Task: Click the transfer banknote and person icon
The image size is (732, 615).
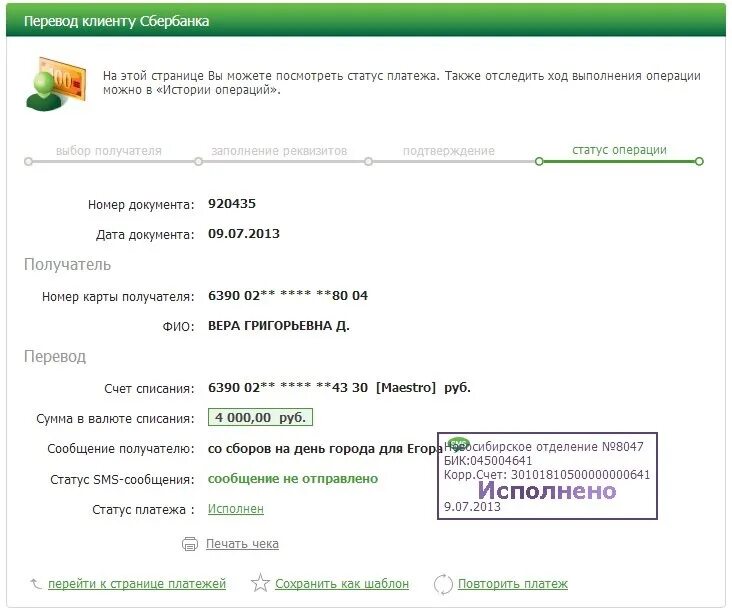Action: 56,84
